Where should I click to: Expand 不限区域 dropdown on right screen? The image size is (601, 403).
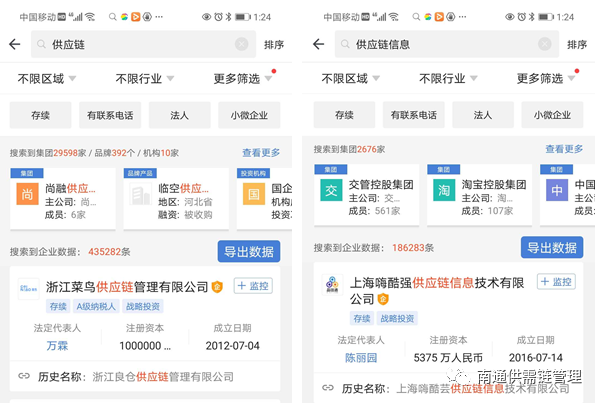[x=351, y=79]
